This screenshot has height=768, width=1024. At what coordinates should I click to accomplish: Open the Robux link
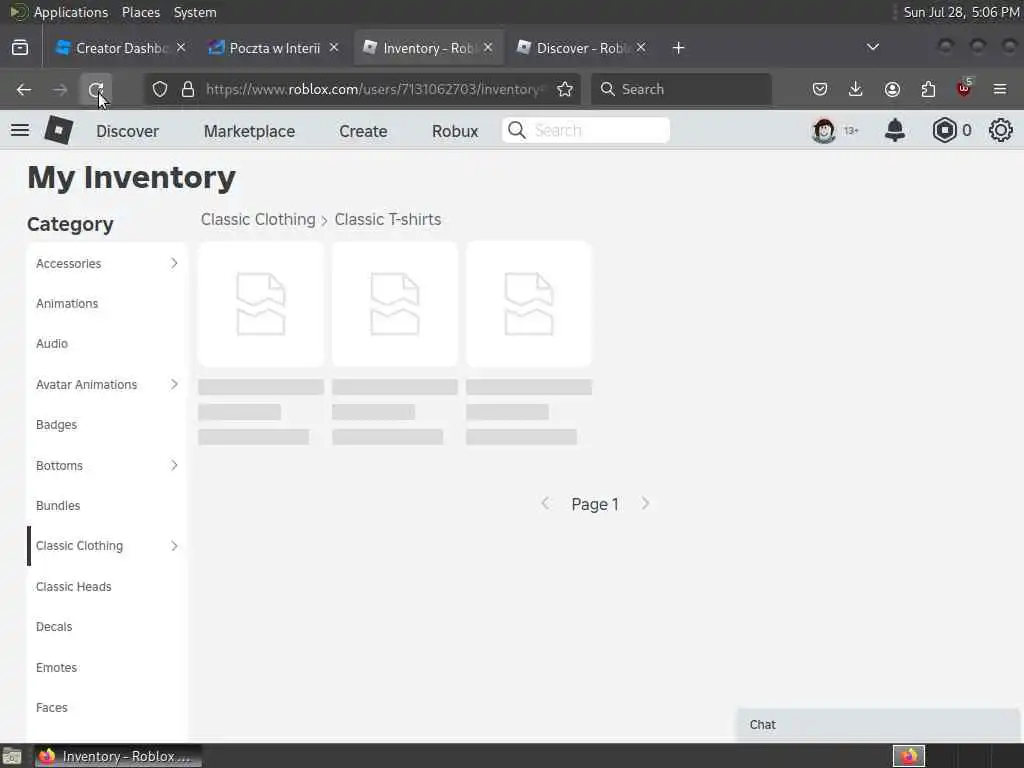click(x=455, y=131)
